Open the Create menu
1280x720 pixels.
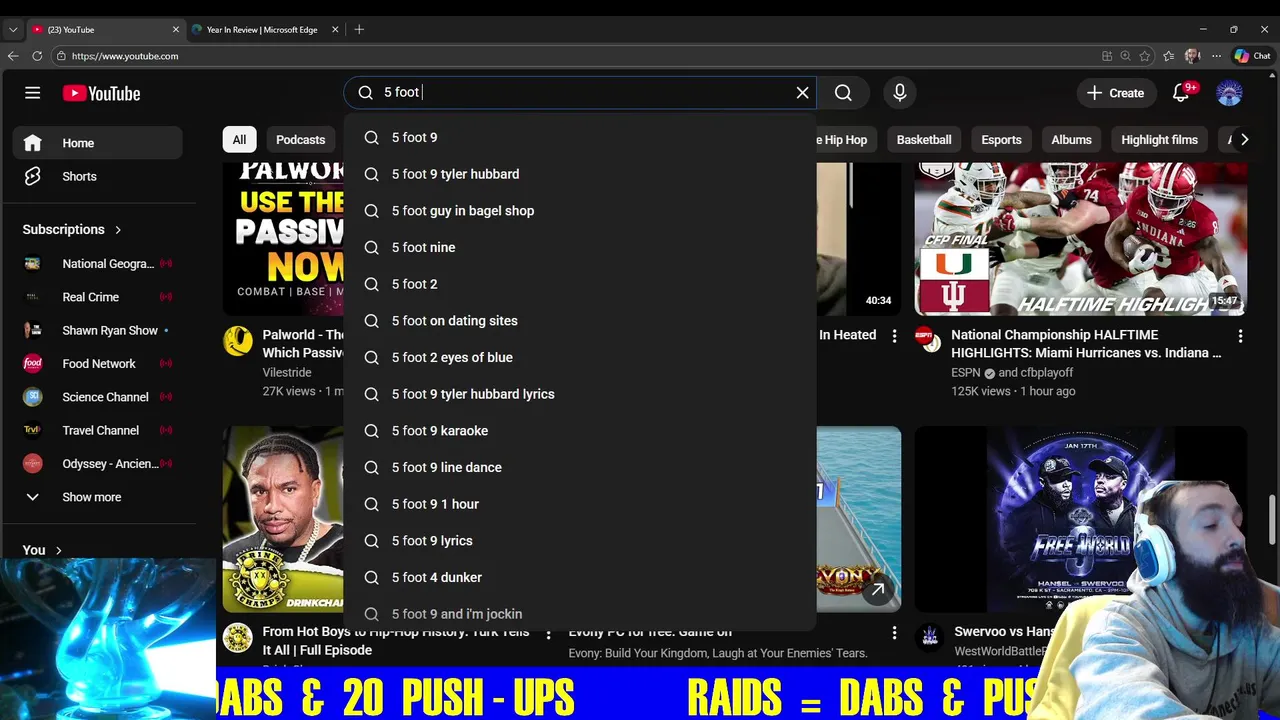point(1116,93)
